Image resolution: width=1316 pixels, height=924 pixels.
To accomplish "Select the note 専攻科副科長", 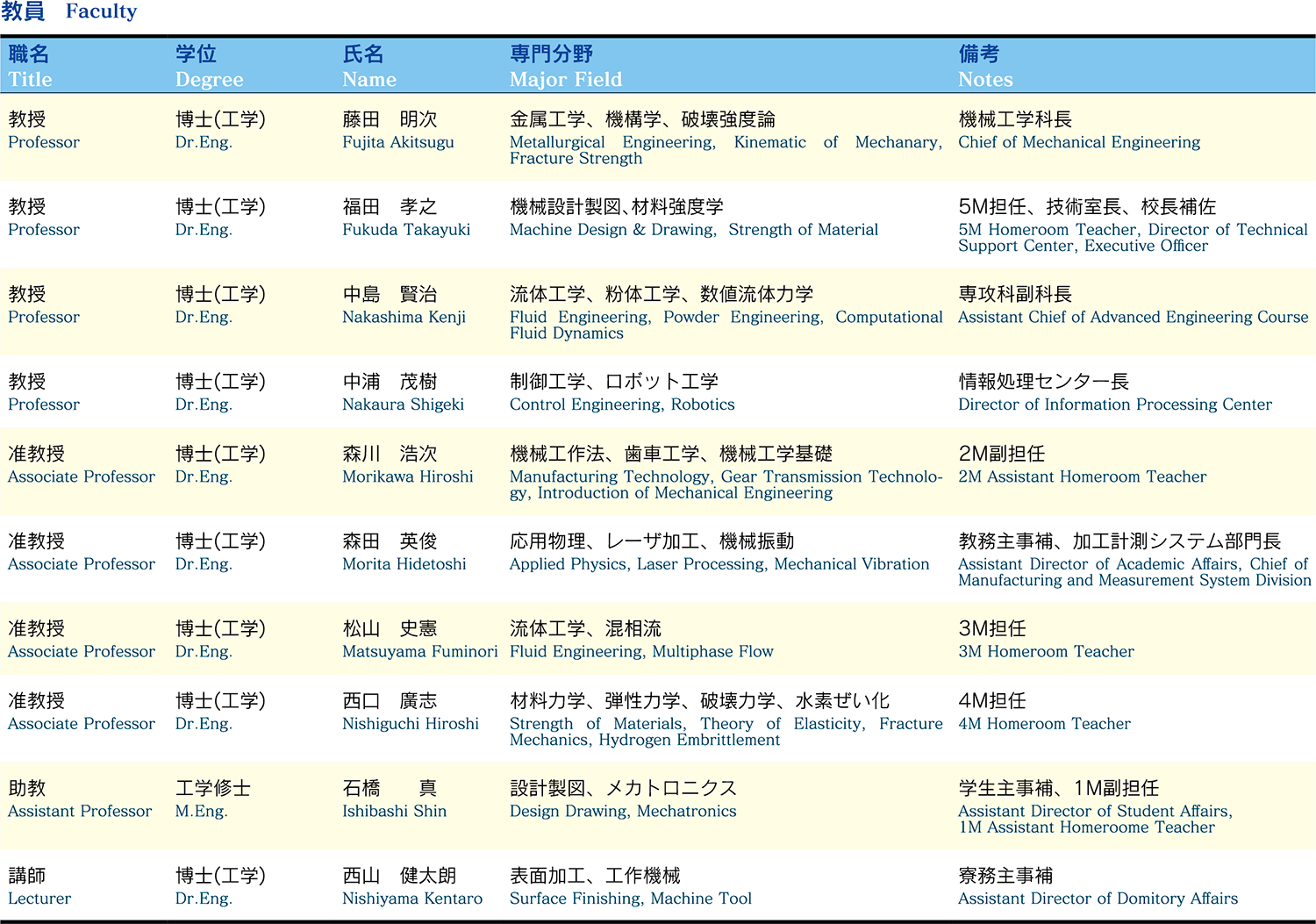I will 1015,295.
